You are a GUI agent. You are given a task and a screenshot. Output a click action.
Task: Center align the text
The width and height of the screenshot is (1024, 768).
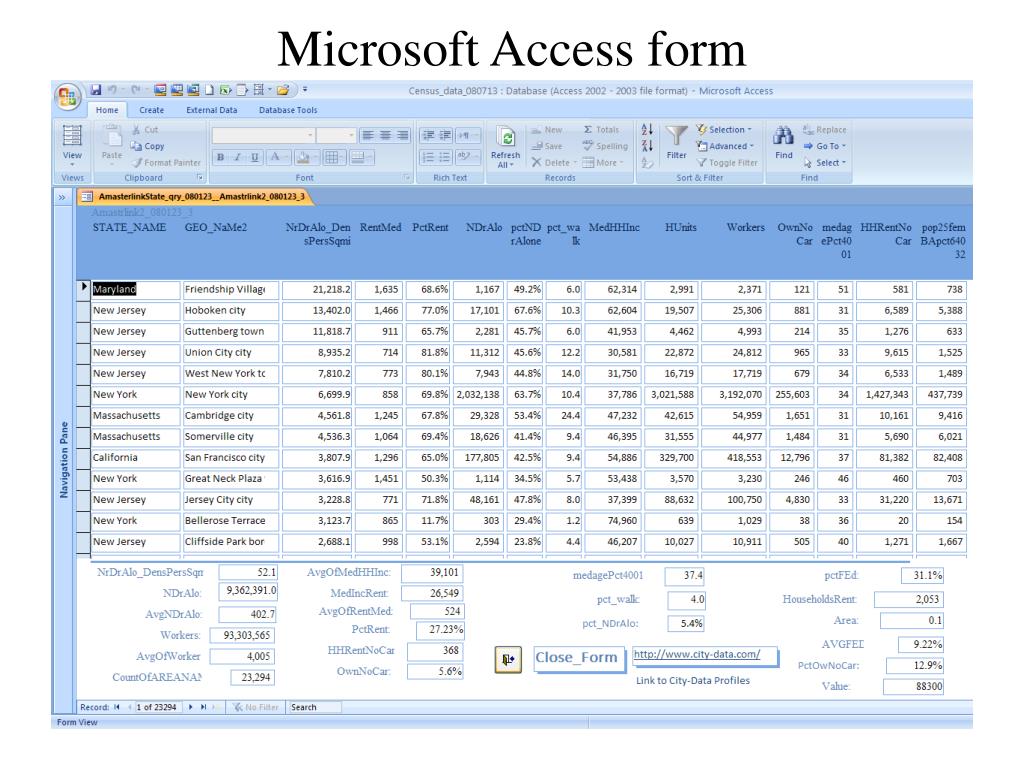click(385, 135)
